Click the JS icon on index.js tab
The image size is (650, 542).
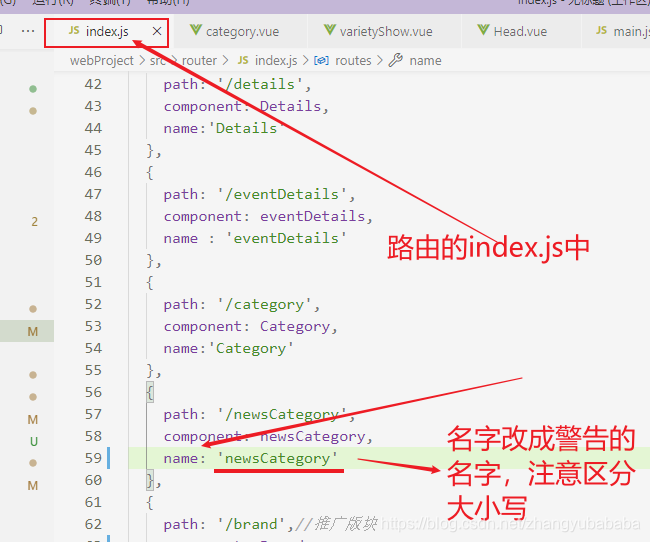[74, 30]
